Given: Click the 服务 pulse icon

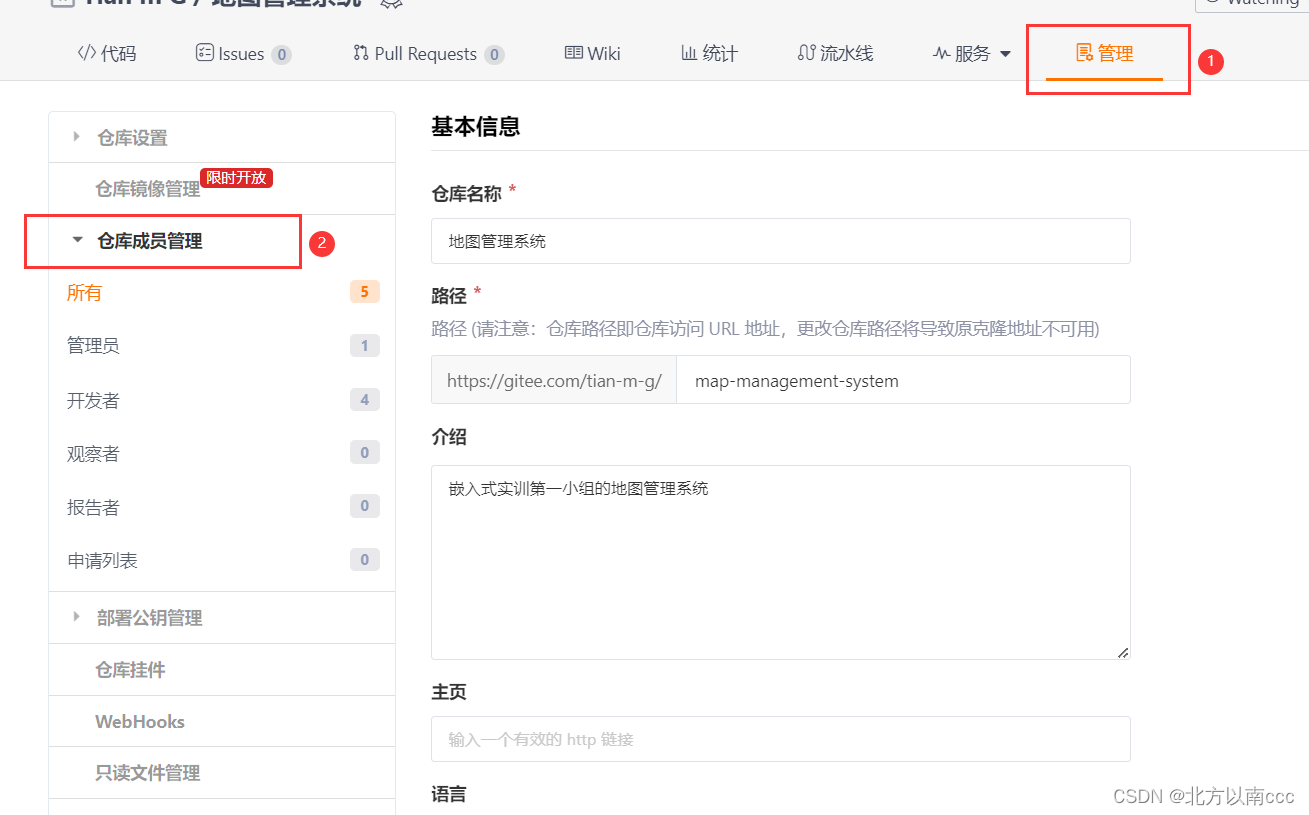Looking at the screenshot, I should pyautogui.click(x=941, y=54).
